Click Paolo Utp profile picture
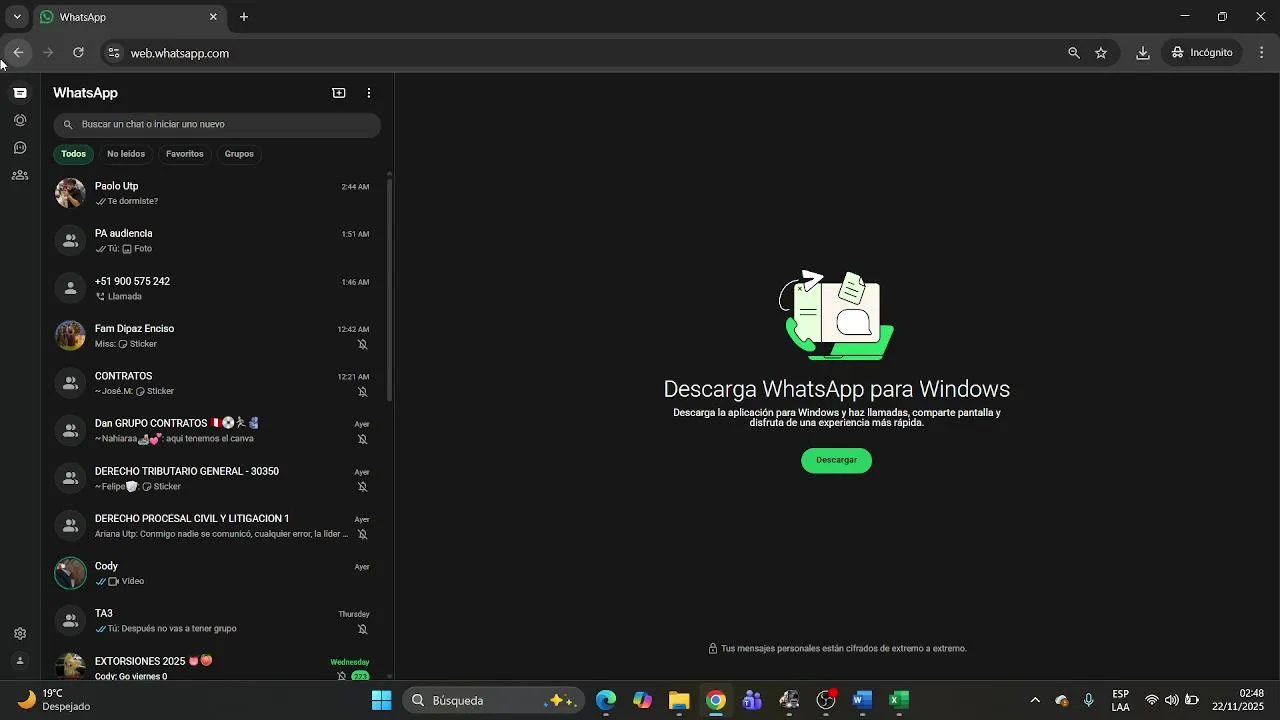1280x720 pixels. (x=70, y=193)
